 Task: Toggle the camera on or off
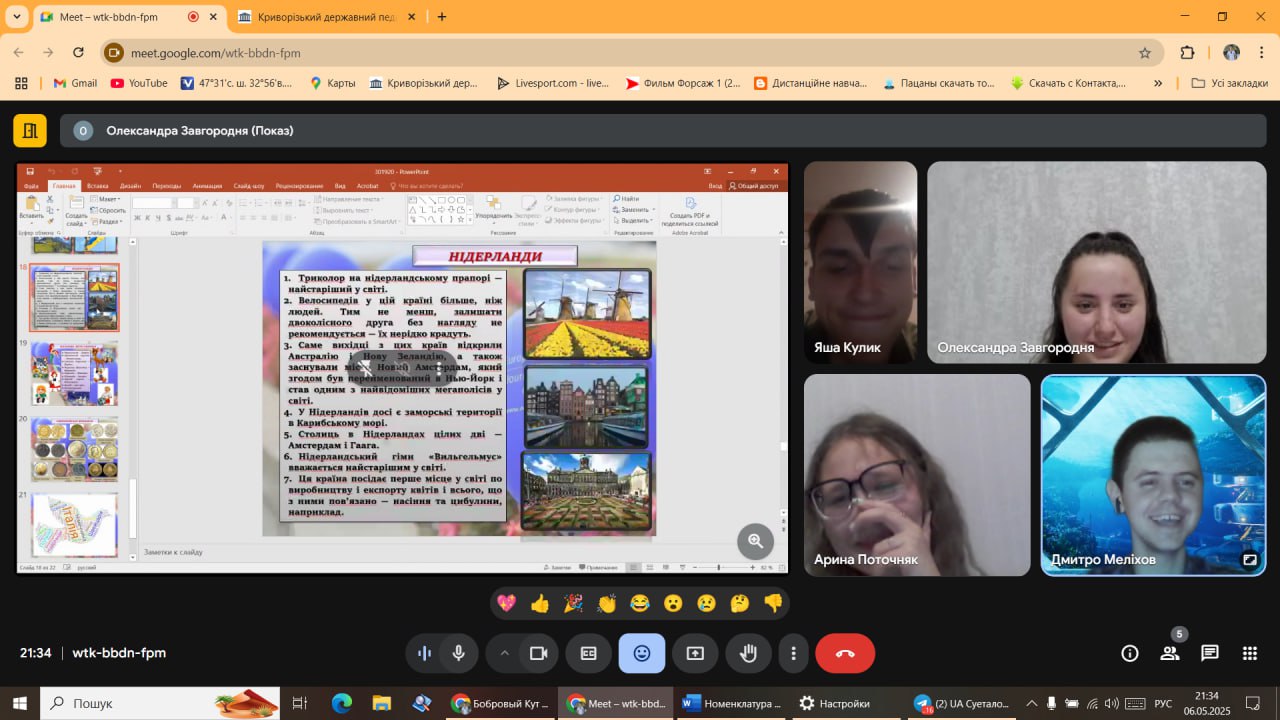[538, 653]
